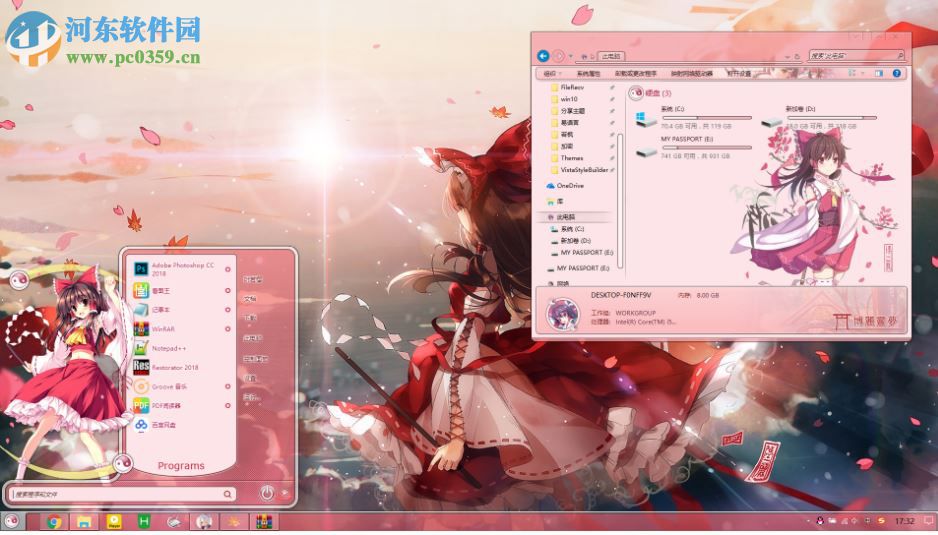Click the start menu search magnifier icon
This screenshot has width=938, height=535.
coord(227,494)
